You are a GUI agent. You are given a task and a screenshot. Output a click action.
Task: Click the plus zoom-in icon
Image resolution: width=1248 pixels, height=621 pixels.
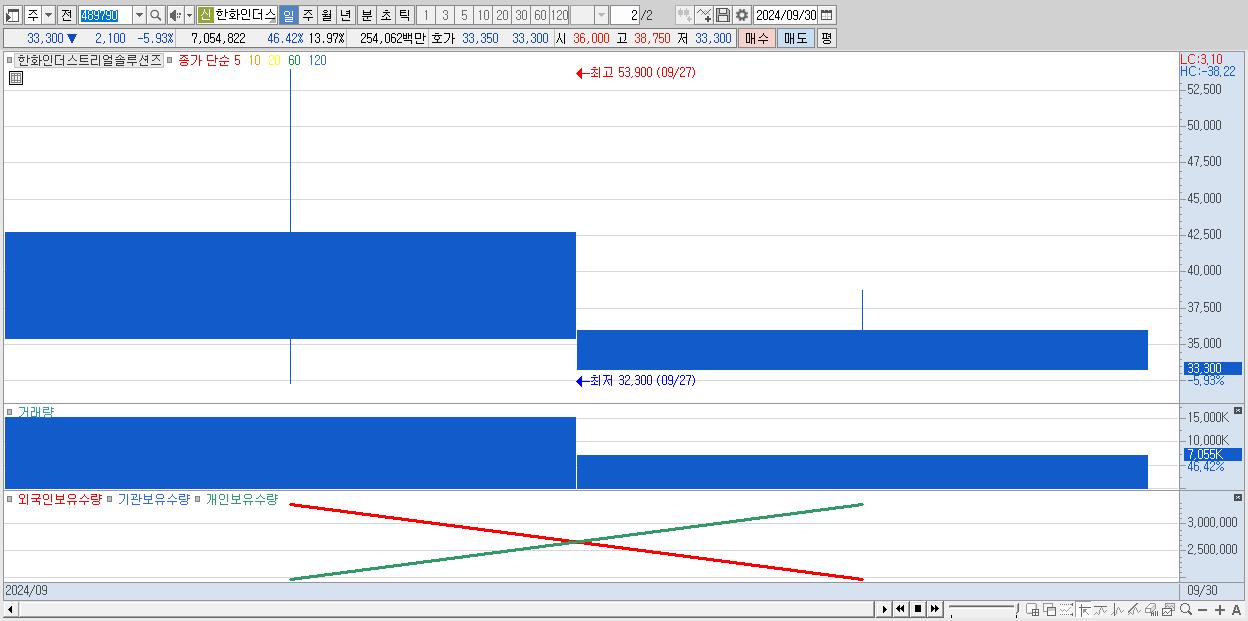(x=1220, y=610)
